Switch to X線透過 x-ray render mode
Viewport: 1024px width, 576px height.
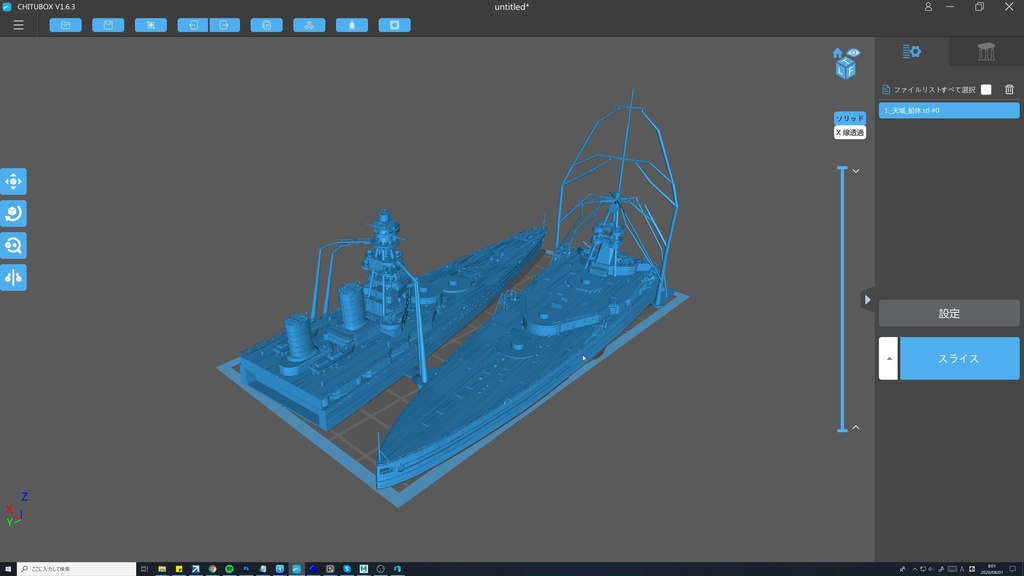click(x=850, y=133)
